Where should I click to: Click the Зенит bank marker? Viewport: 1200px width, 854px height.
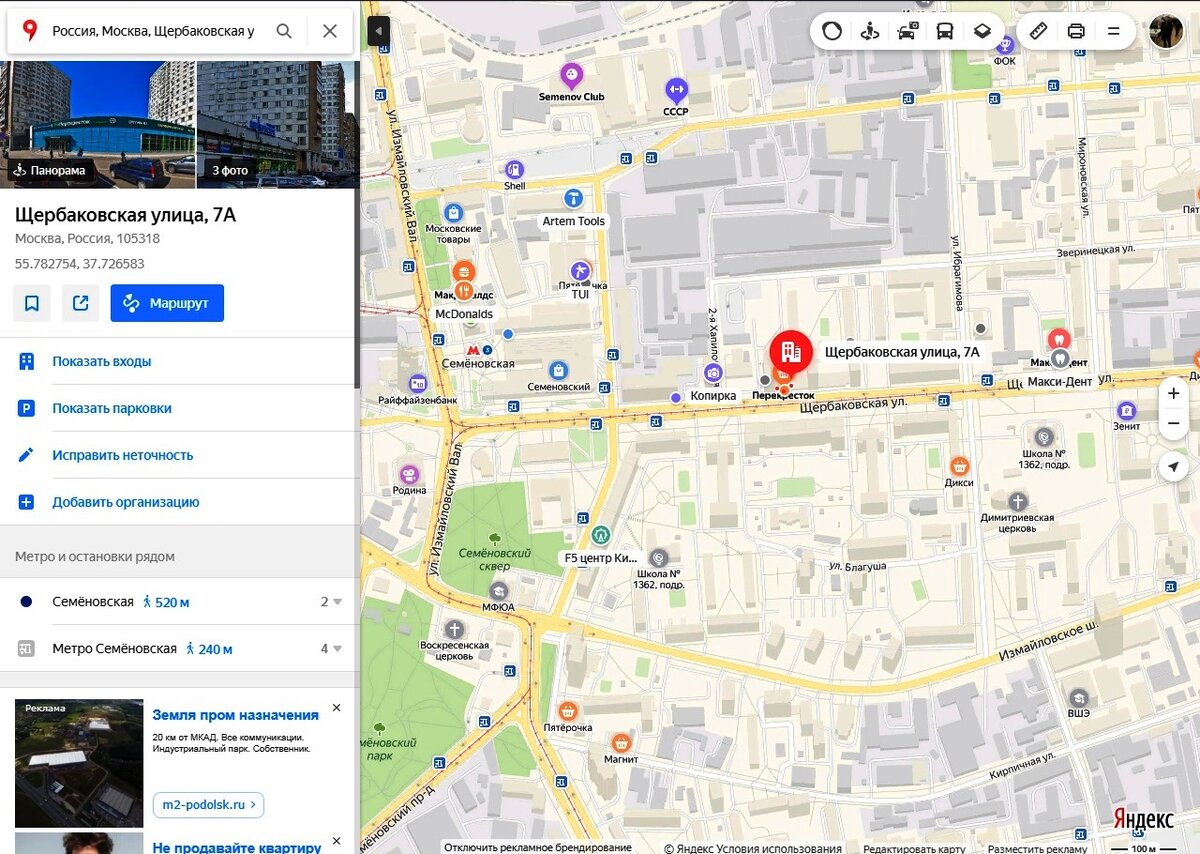click(x=1126, y=410)
